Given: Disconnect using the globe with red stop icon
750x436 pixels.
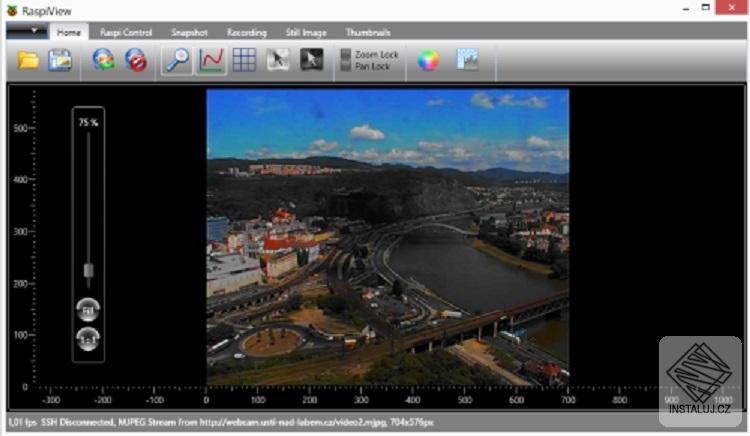Looking at the screenshot, I should (136, 60).
